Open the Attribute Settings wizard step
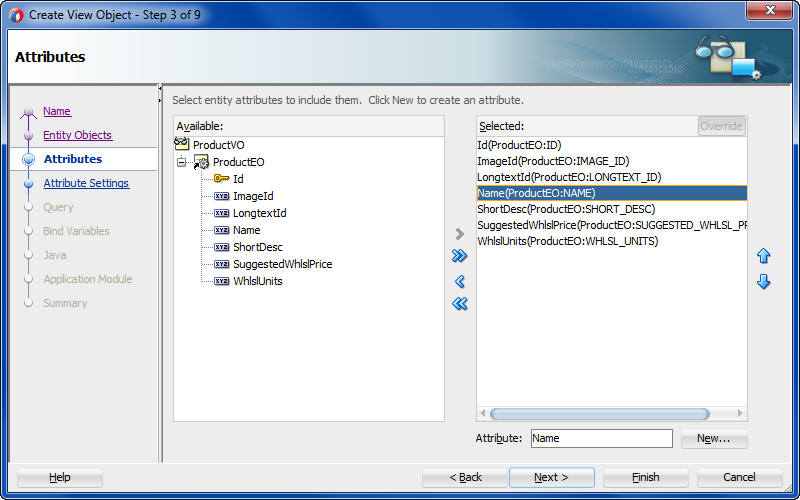Screen dimensions: 800x500 (86, 183)
